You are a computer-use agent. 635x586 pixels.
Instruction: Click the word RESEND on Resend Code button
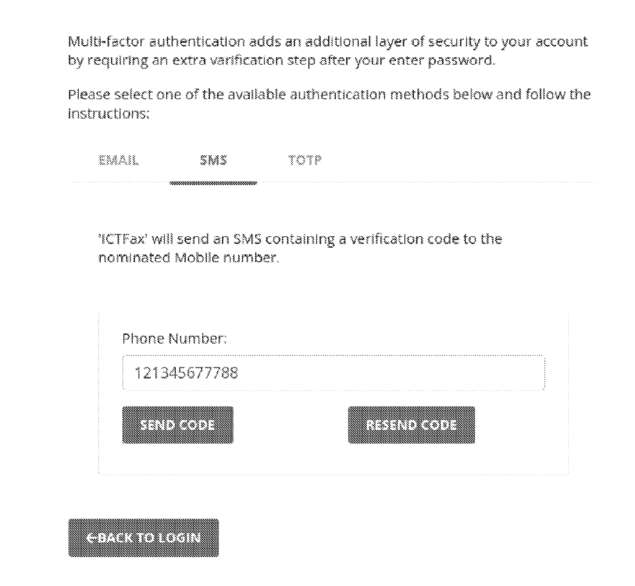click(386, 425)
